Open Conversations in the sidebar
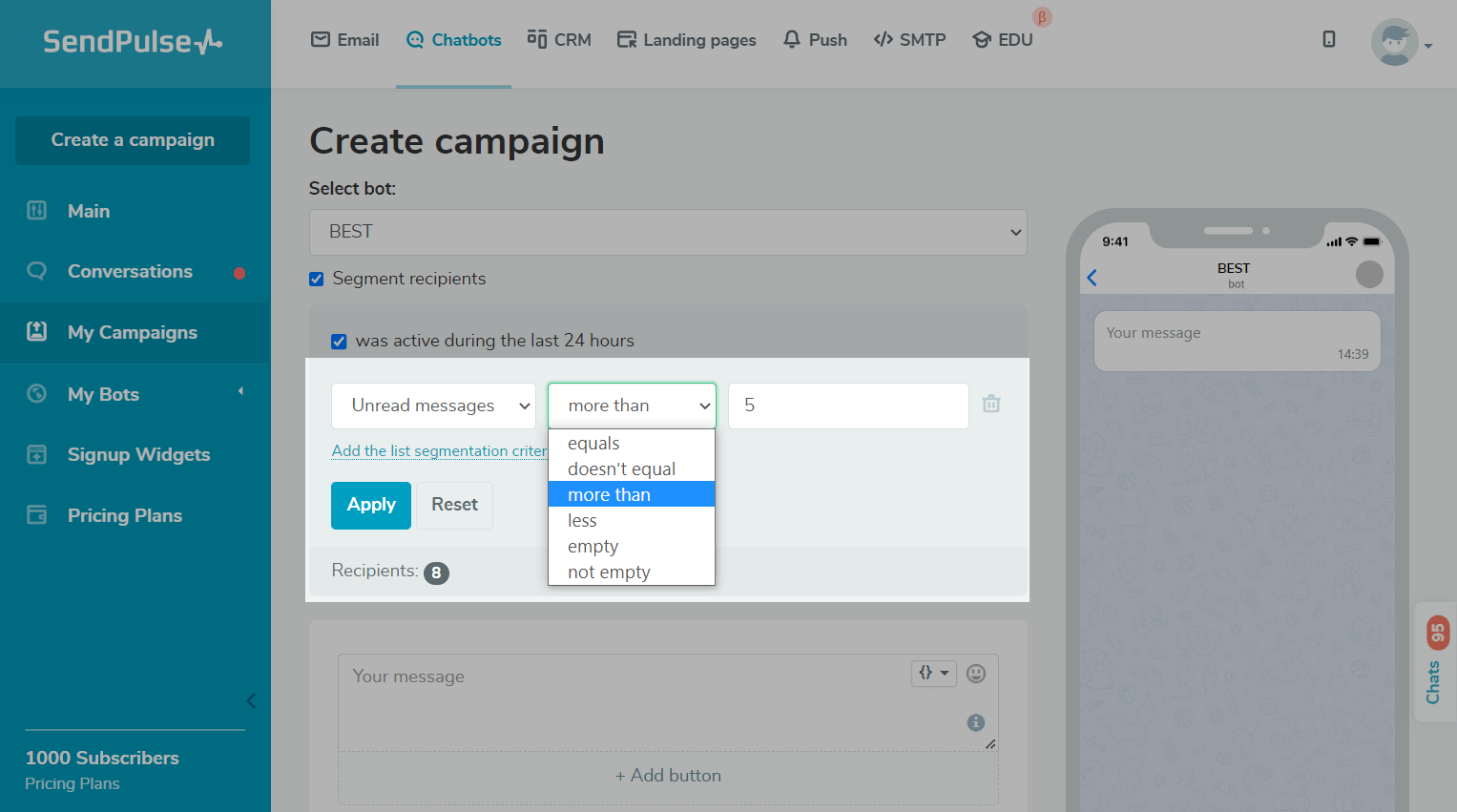This screenshot has height=812, width=1457. [130, 272]
